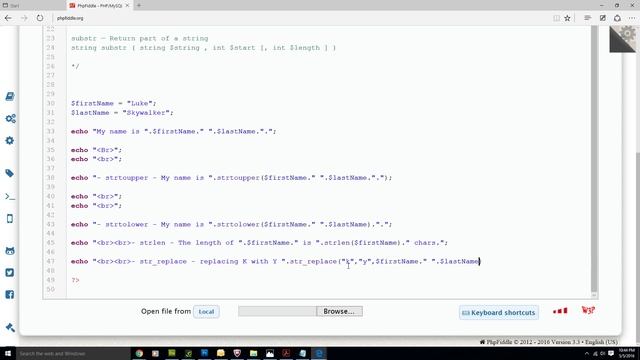
Task: Add page to favorites with the star icon
Action: (567, 18)
